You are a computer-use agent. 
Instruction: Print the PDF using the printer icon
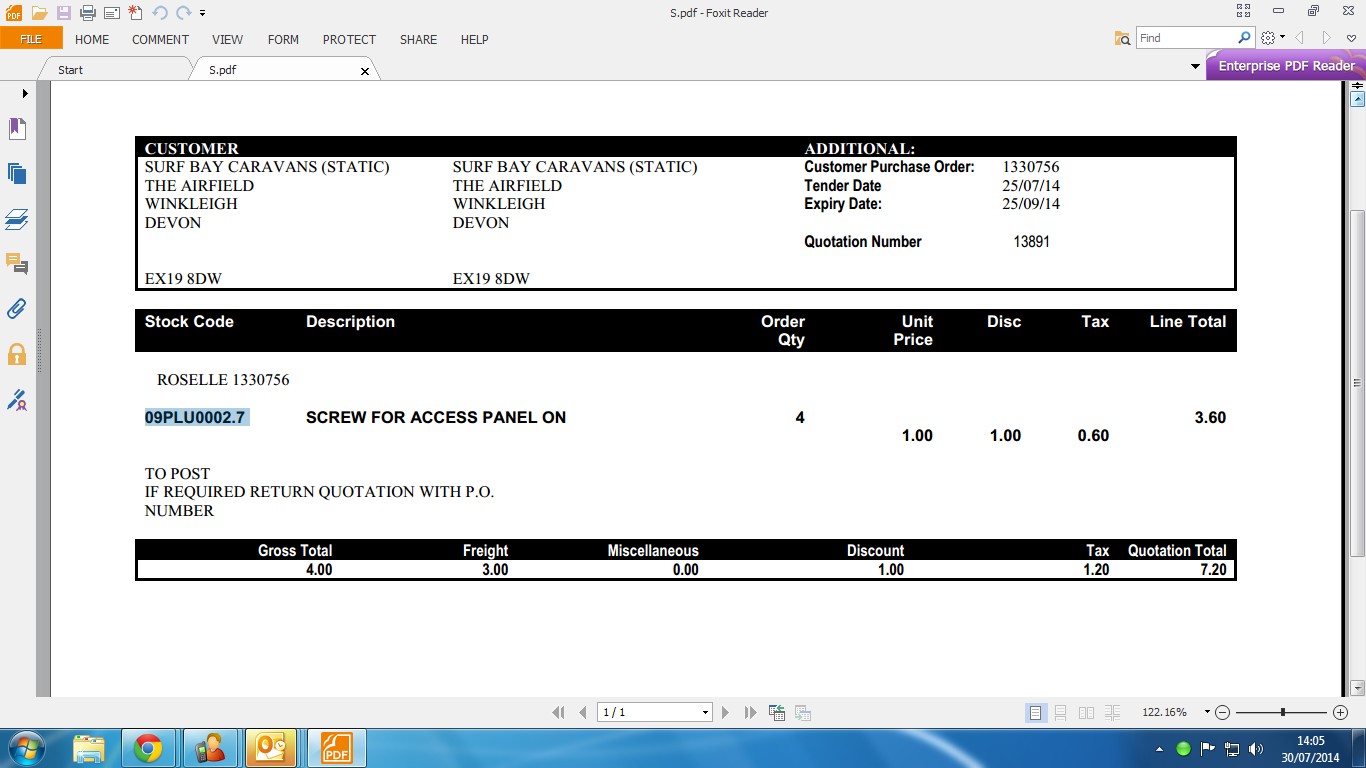[x=88, y=13]
